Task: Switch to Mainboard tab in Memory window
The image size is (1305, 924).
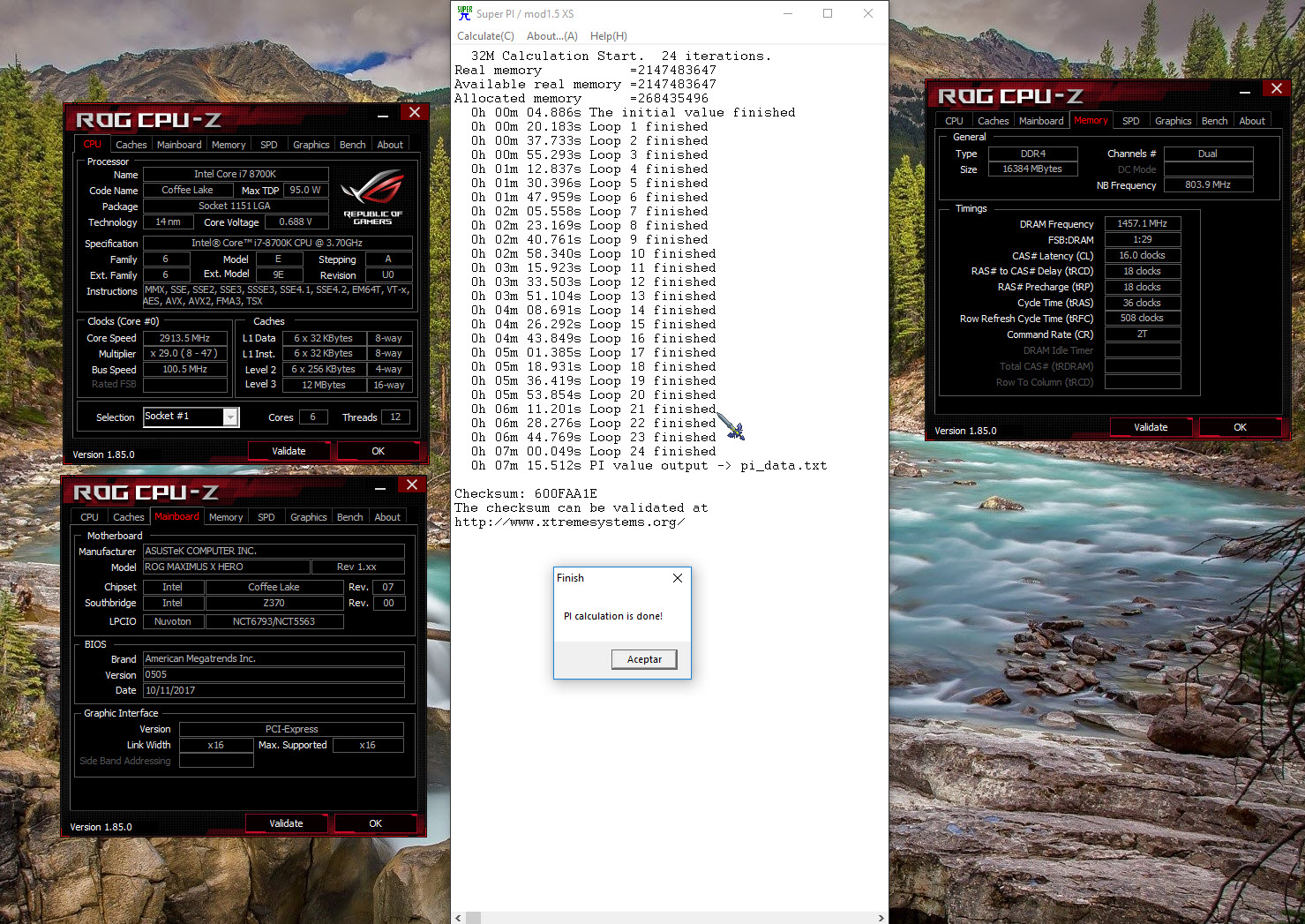Action: pos(1041,121)
